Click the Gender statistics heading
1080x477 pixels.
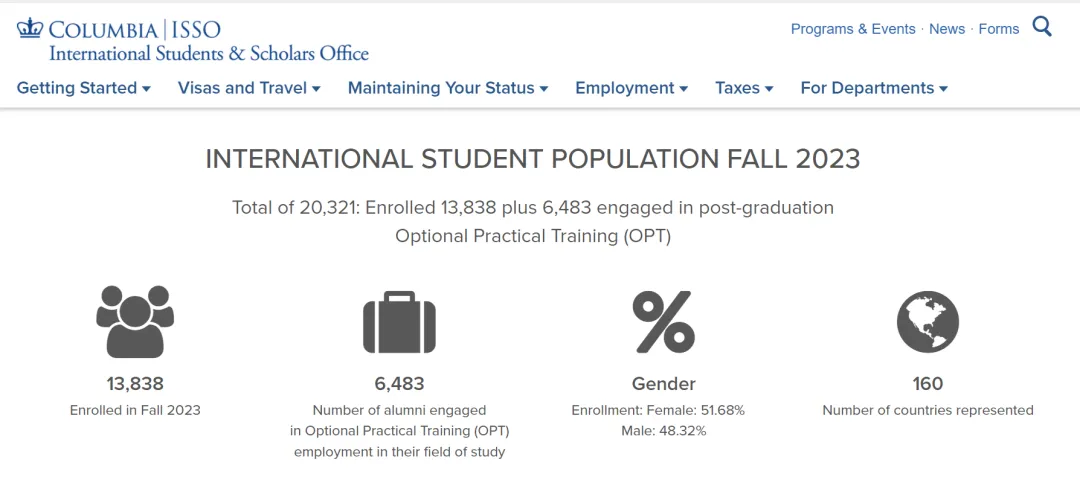pos(664,383)
